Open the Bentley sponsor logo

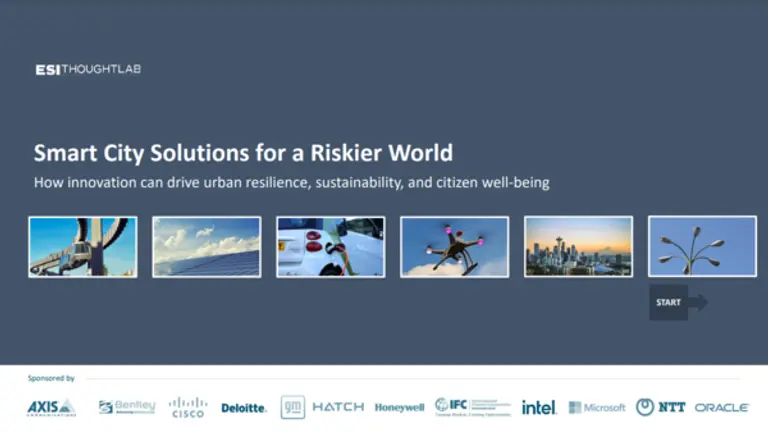coord(127,407)
